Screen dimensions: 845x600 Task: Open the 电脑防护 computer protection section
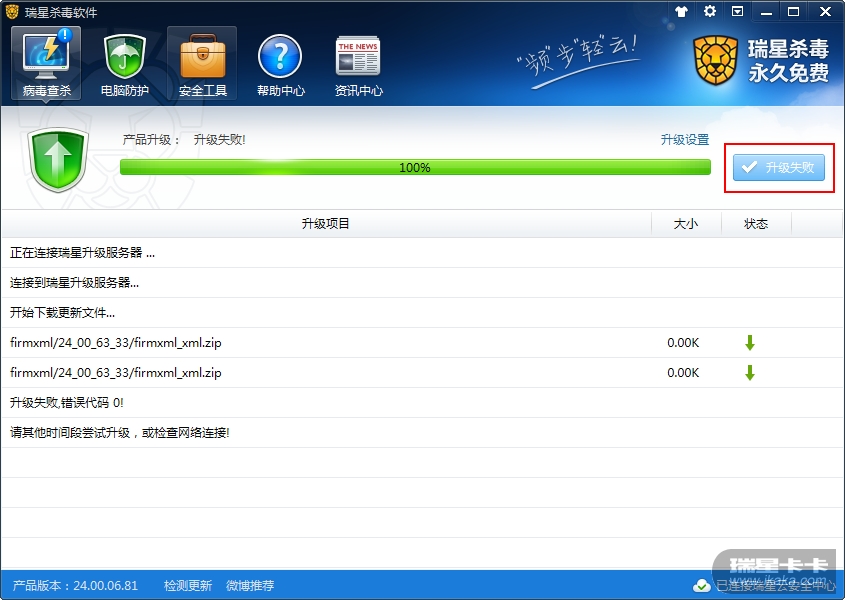(x=124, y=63)
